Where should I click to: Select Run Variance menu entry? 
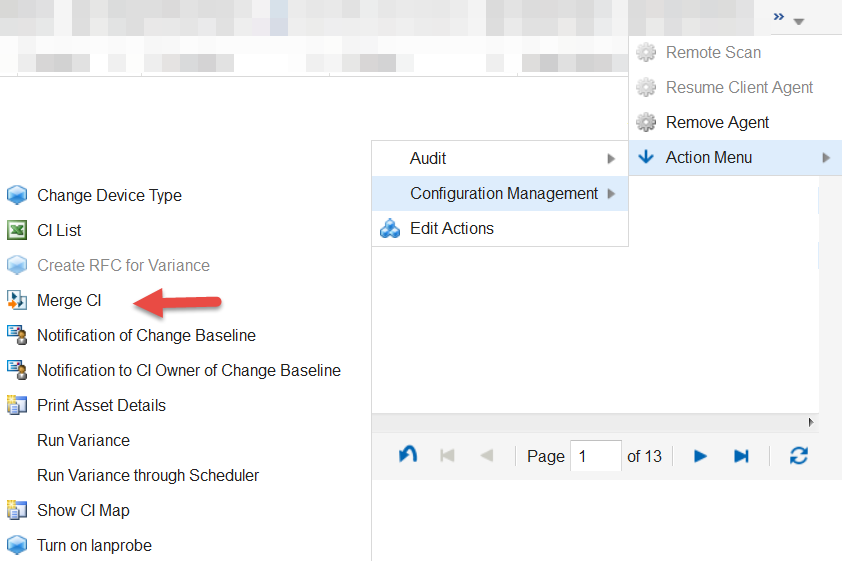point(83,440)
